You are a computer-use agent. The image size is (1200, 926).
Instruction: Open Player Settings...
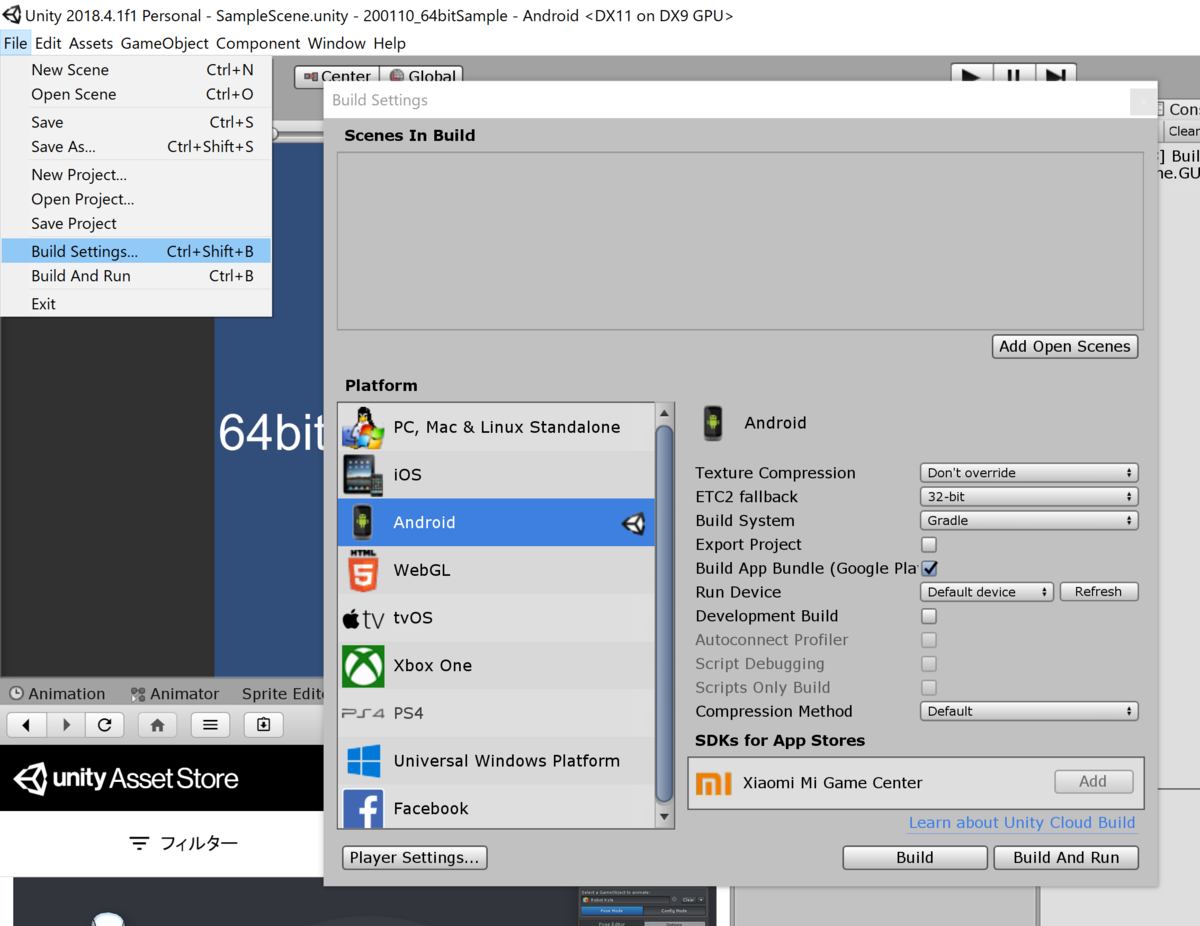pyautogui.click(x=414, y=857)
